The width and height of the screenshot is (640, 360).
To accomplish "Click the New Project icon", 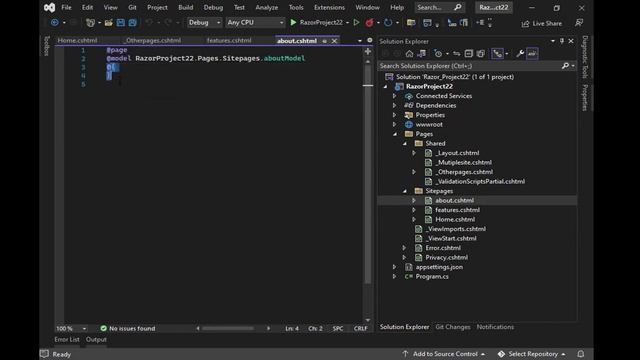I will click(90, 22).
